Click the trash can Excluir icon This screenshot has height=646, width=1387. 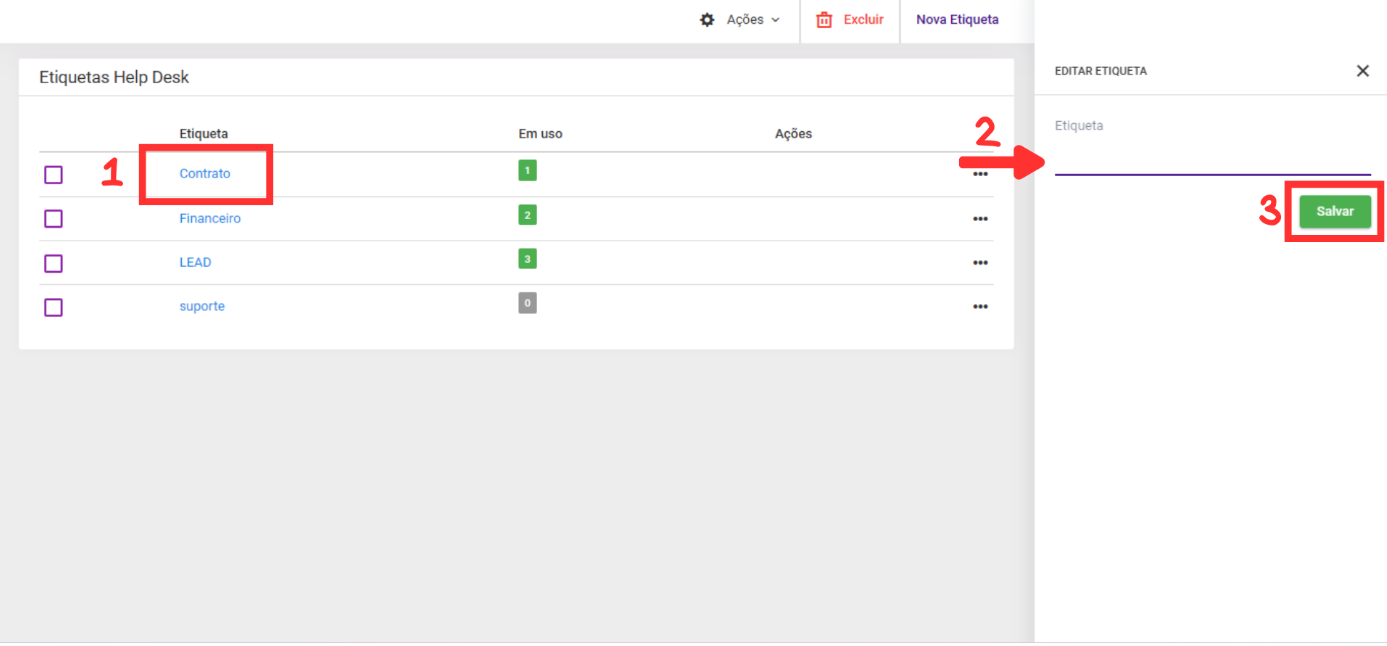[824, 20]
